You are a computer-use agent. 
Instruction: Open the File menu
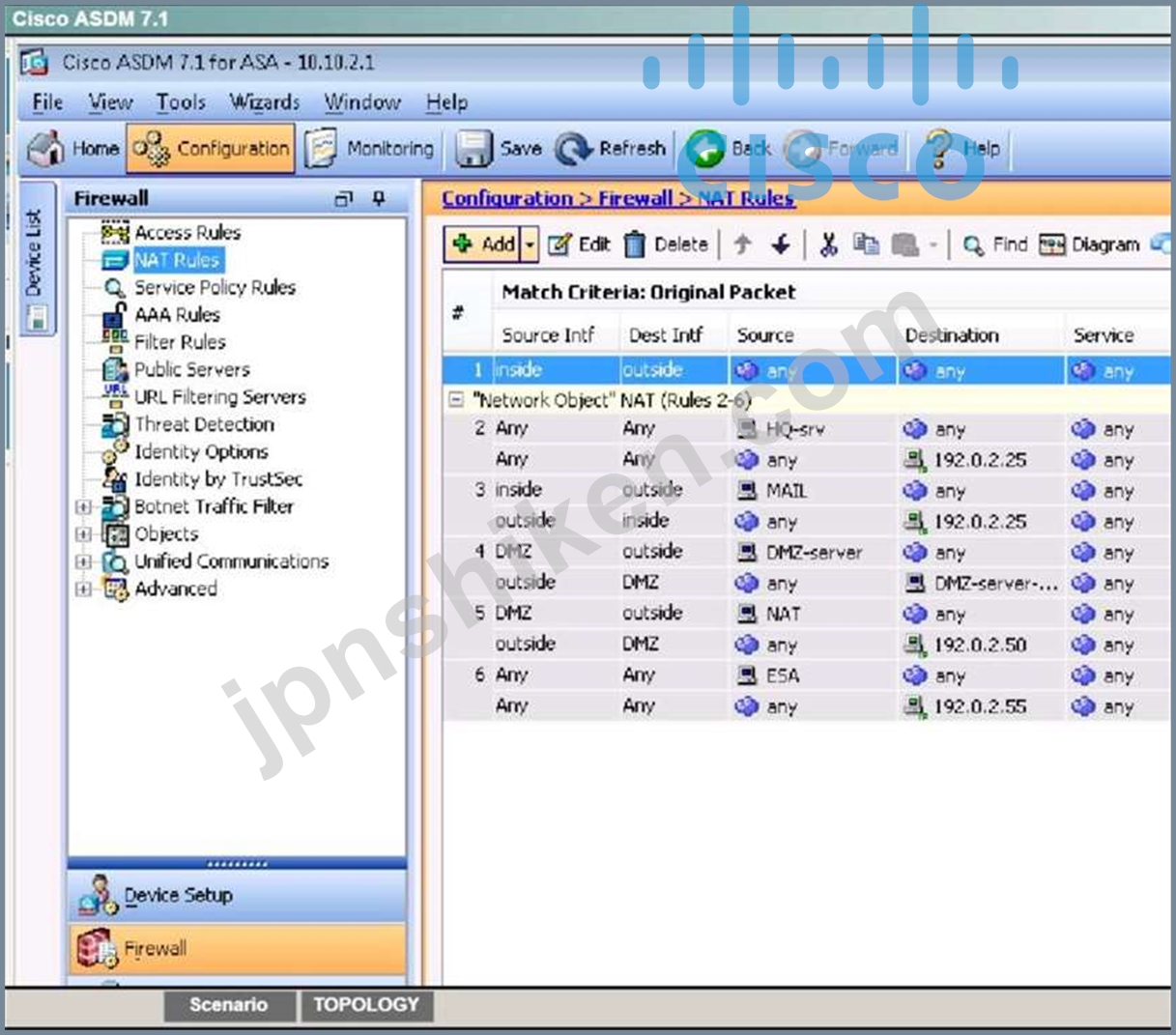pos(47,101)
